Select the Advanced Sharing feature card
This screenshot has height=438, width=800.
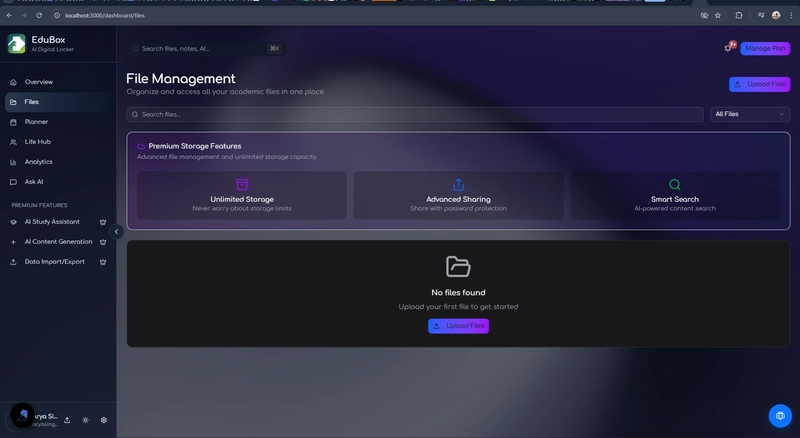click(458, 195)
